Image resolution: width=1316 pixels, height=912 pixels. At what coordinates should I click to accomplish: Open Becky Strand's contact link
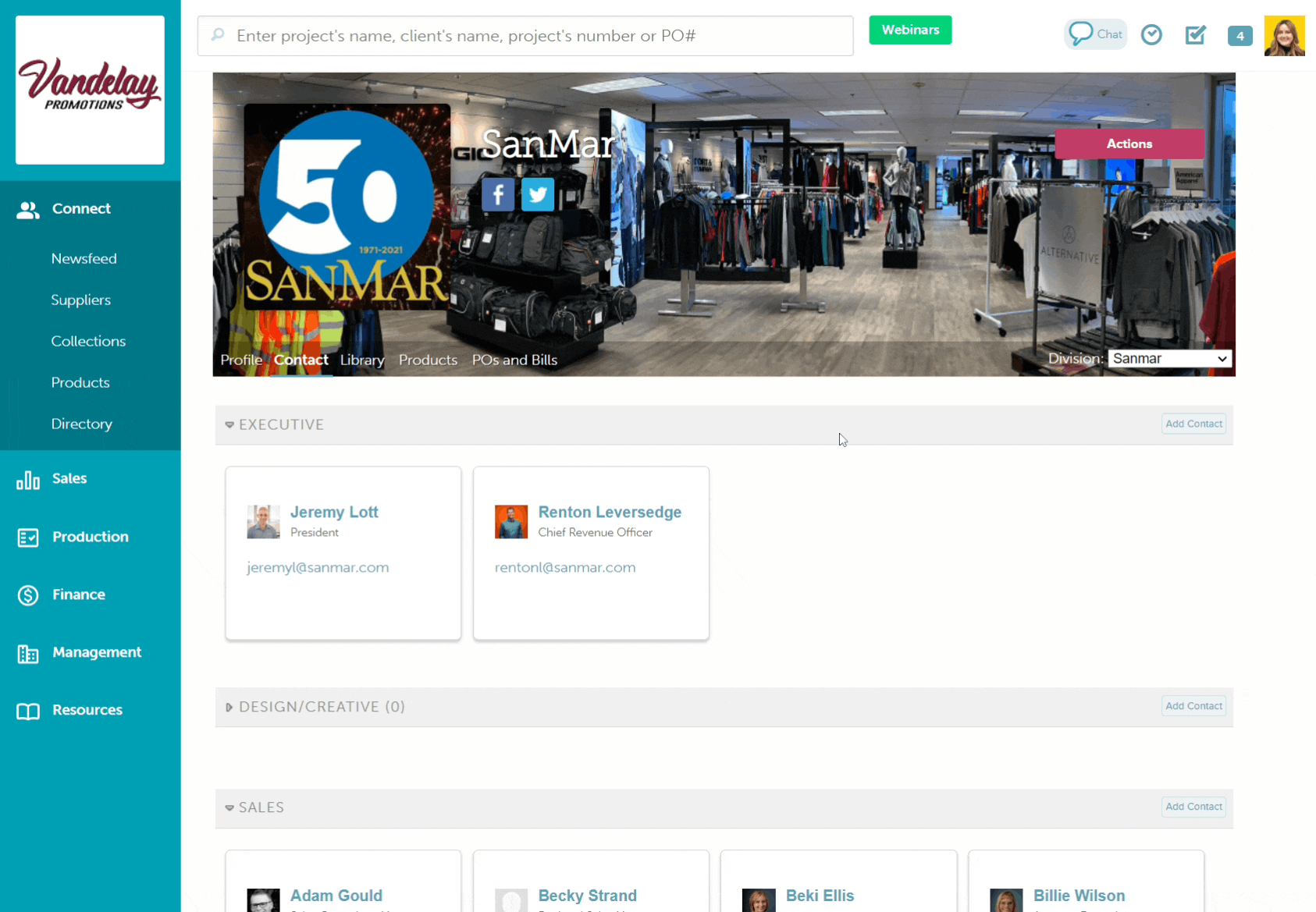[588, 896]
